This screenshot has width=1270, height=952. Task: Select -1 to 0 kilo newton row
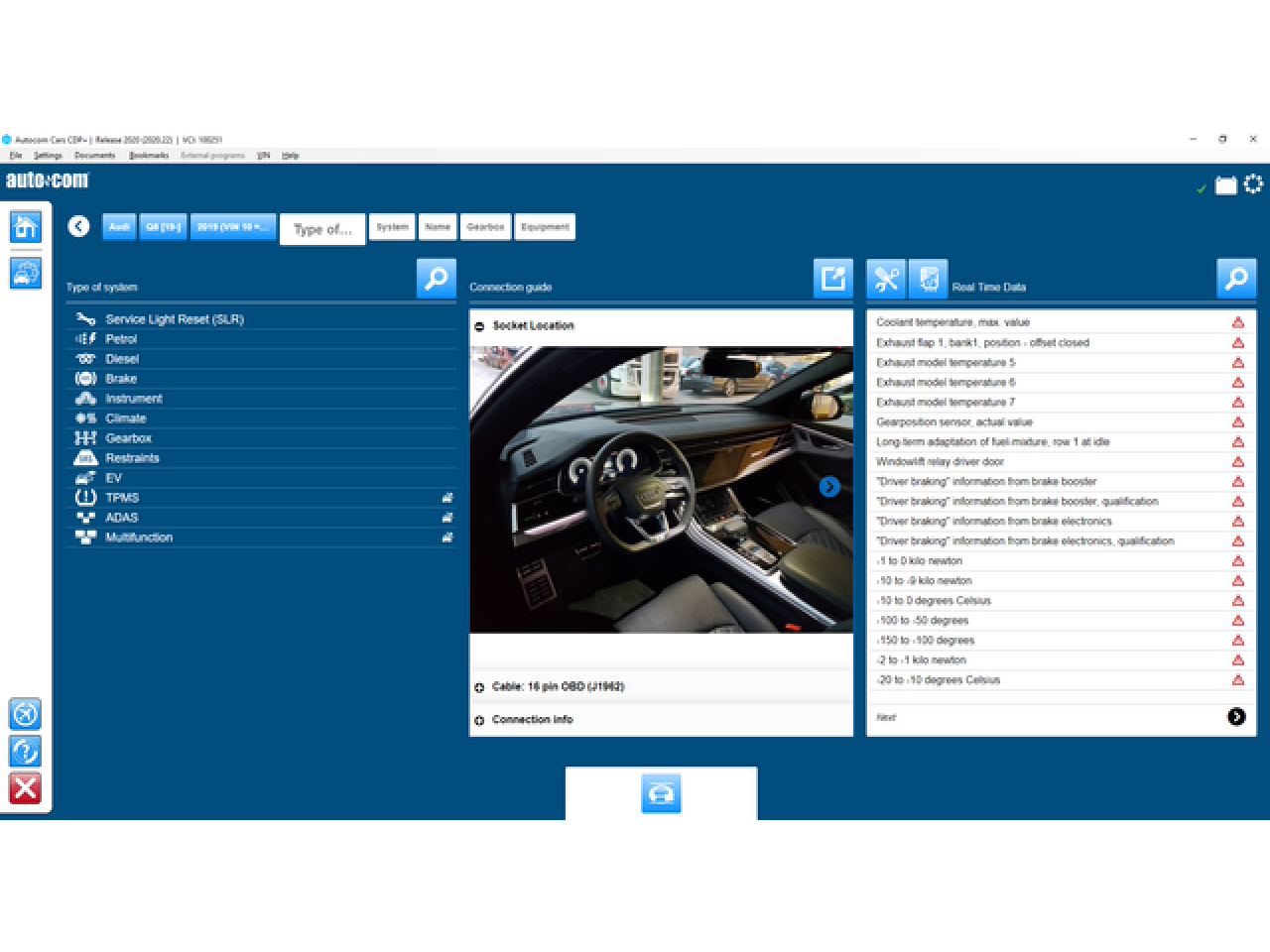pos(1060,560)
